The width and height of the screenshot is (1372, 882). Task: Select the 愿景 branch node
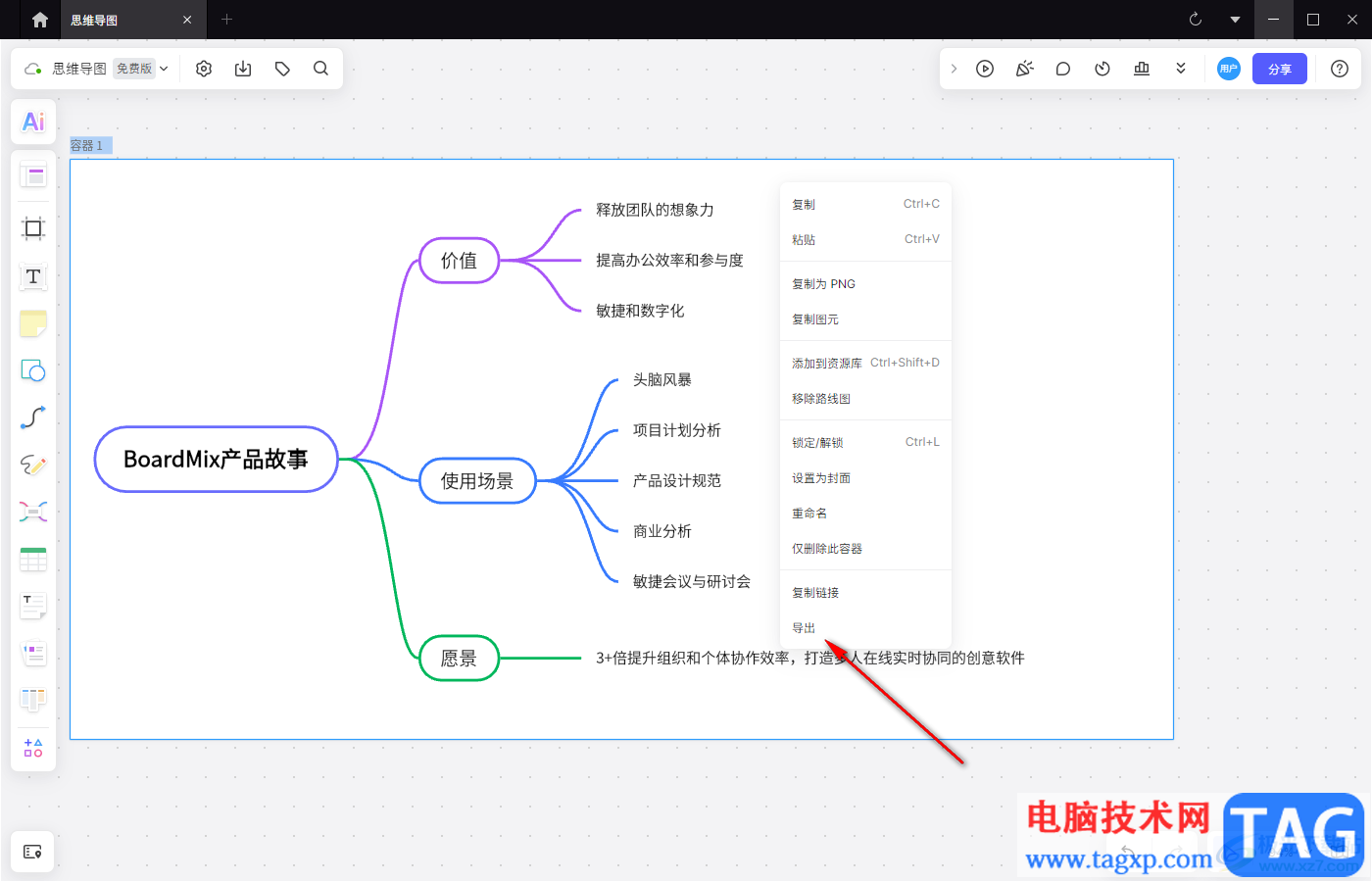(x=459, y=659)
